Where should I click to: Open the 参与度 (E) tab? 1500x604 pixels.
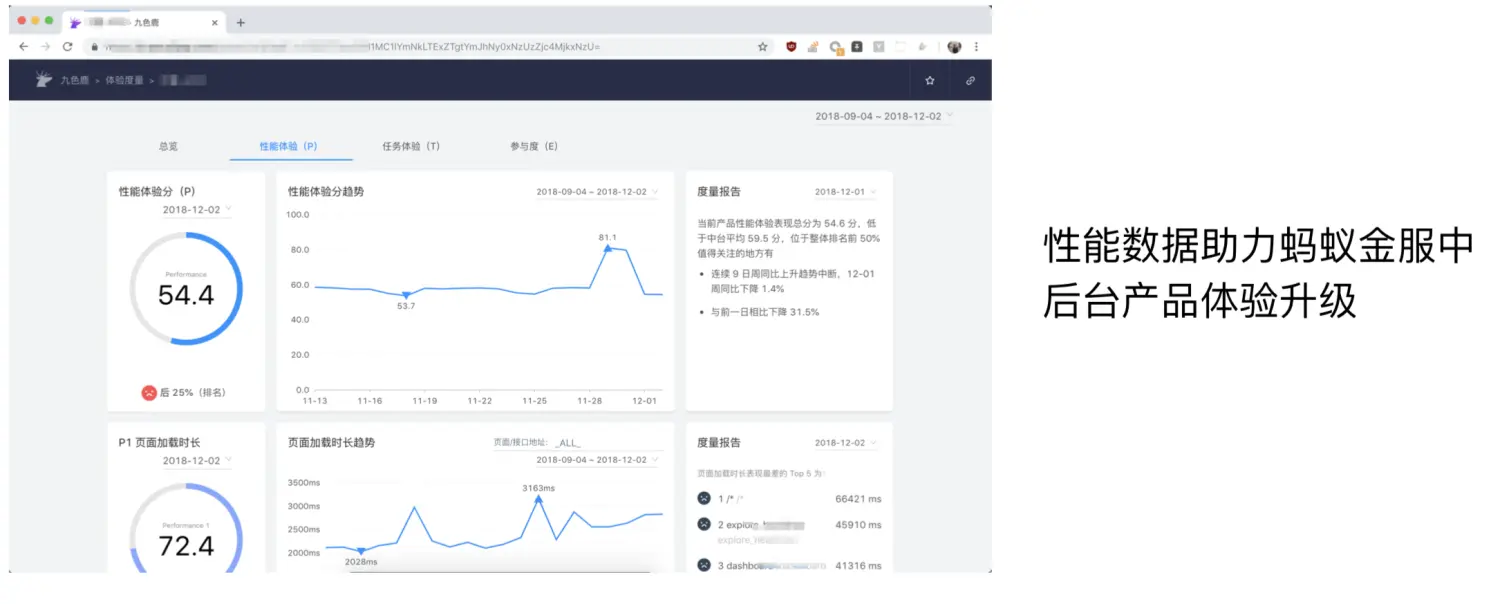[534, 146]
